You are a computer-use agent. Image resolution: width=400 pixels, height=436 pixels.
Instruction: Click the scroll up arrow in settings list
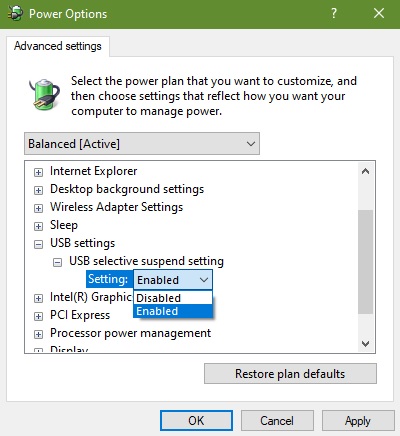click(366, 171)
